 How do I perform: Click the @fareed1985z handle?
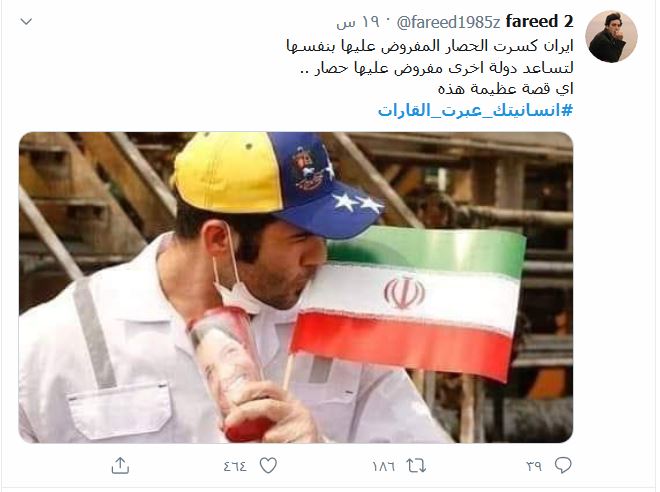448,22
